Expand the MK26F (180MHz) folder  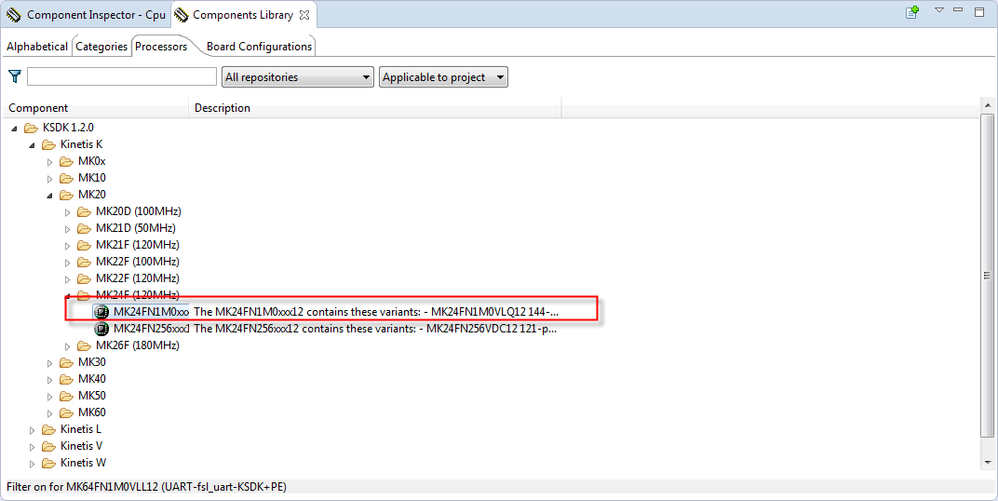click(x=67, y=346)
